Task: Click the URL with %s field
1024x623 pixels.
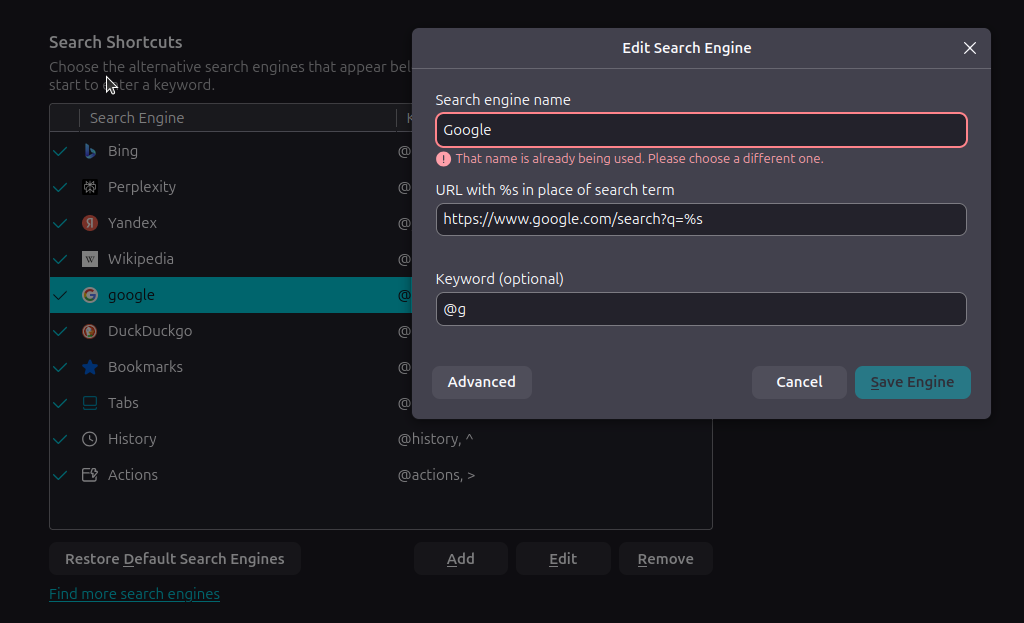Action: point(701,219)
